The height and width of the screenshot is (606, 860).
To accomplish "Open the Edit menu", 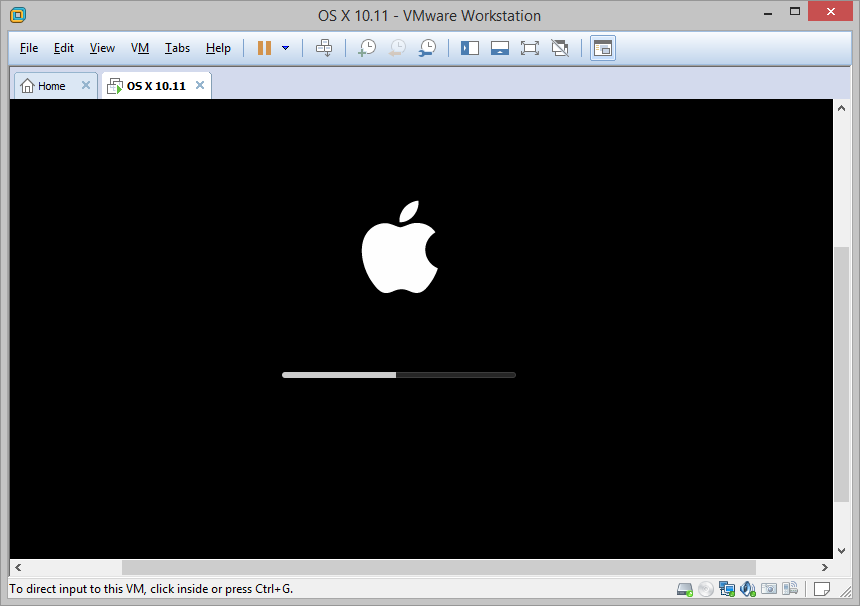I will tap(64, 48).
